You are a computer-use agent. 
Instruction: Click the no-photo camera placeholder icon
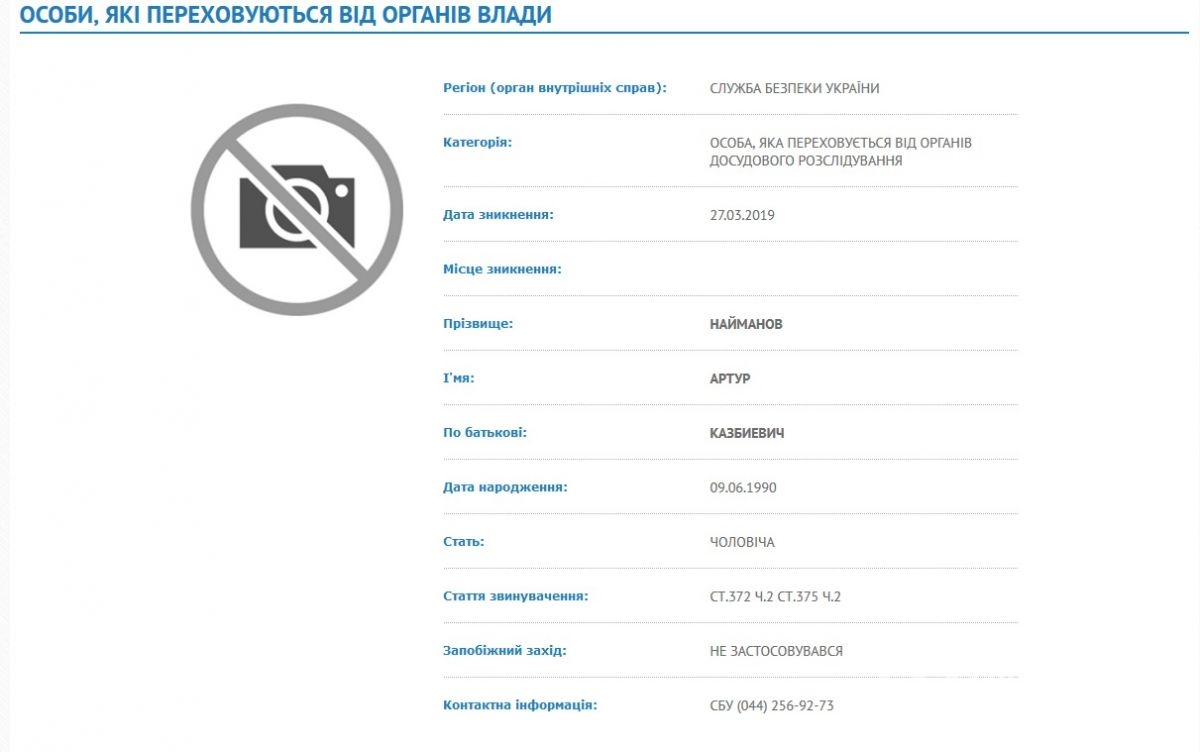pos(297,210)
